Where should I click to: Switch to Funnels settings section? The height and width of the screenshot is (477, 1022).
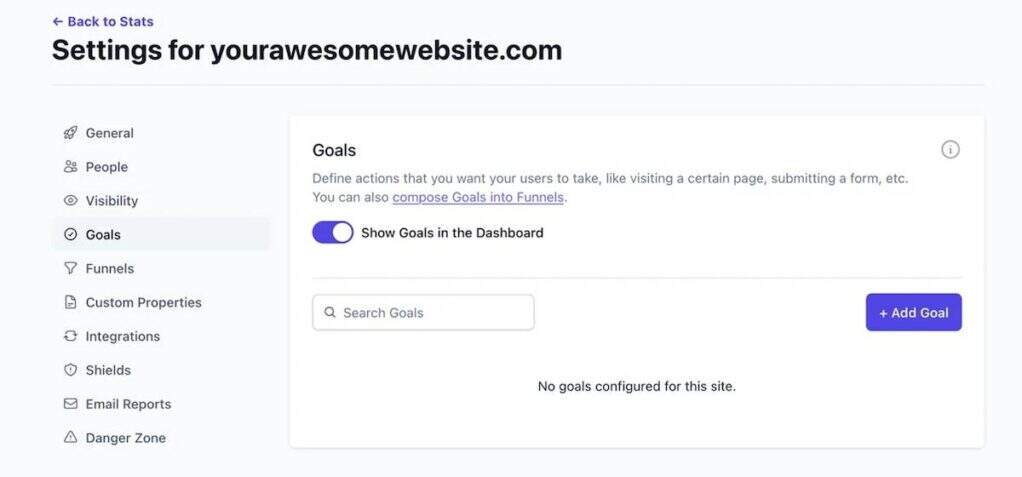(109, 268)
